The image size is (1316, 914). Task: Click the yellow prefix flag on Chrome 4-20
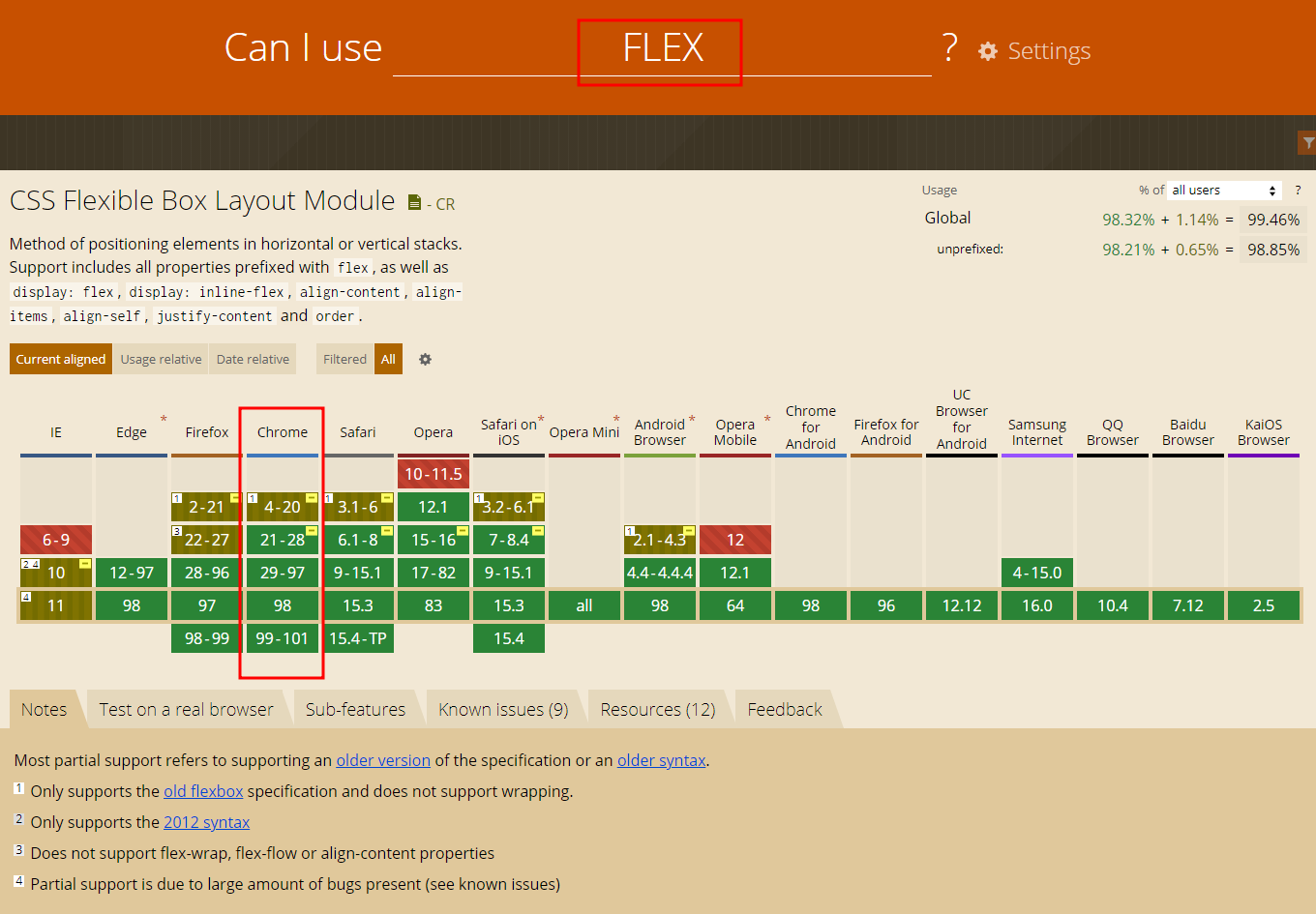[312, 498]
